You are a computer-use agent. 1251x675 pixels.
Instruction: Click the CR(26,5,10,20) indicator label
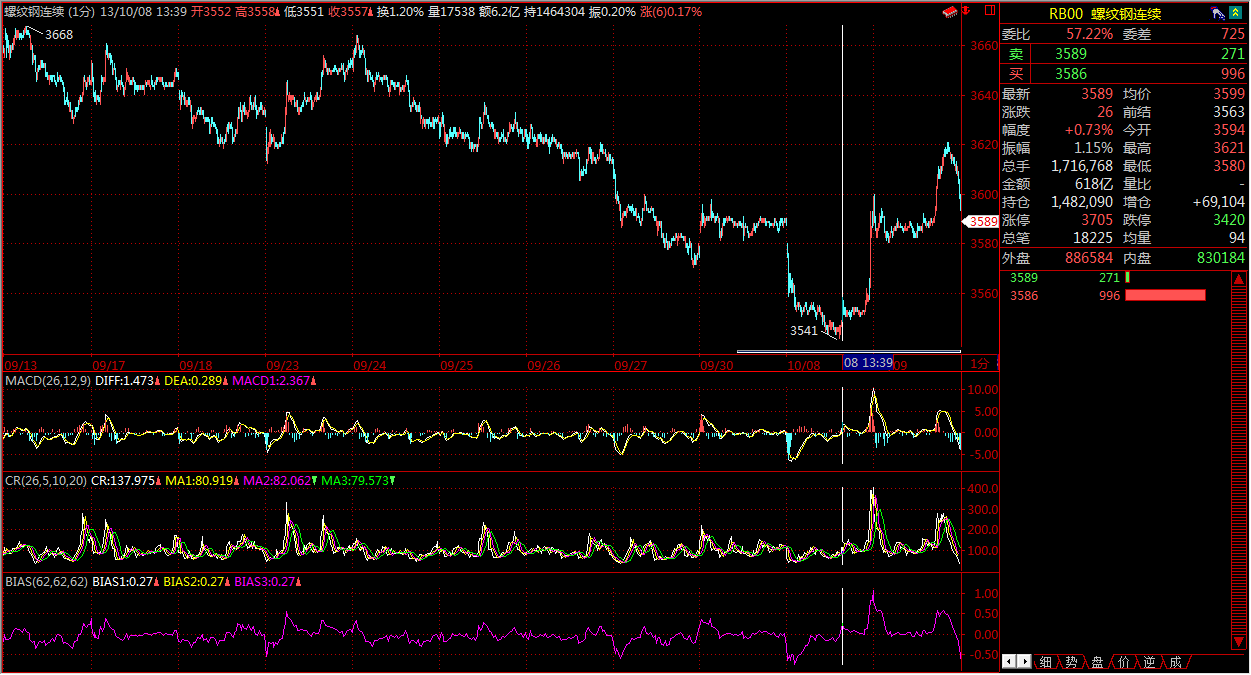(x=45, y=481)
